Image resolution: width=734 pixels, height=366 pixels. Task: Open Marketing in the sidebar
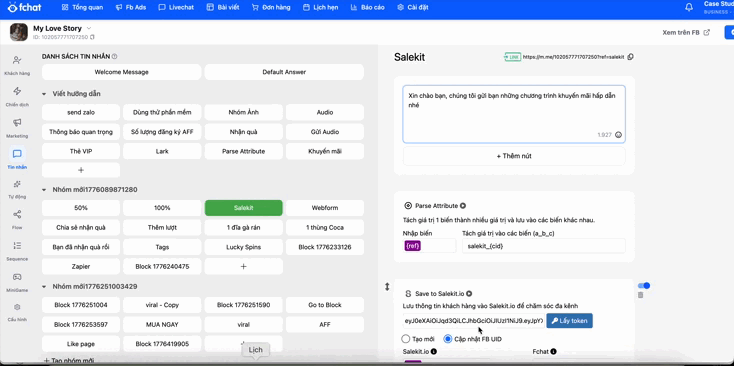(x=17, y=127)
